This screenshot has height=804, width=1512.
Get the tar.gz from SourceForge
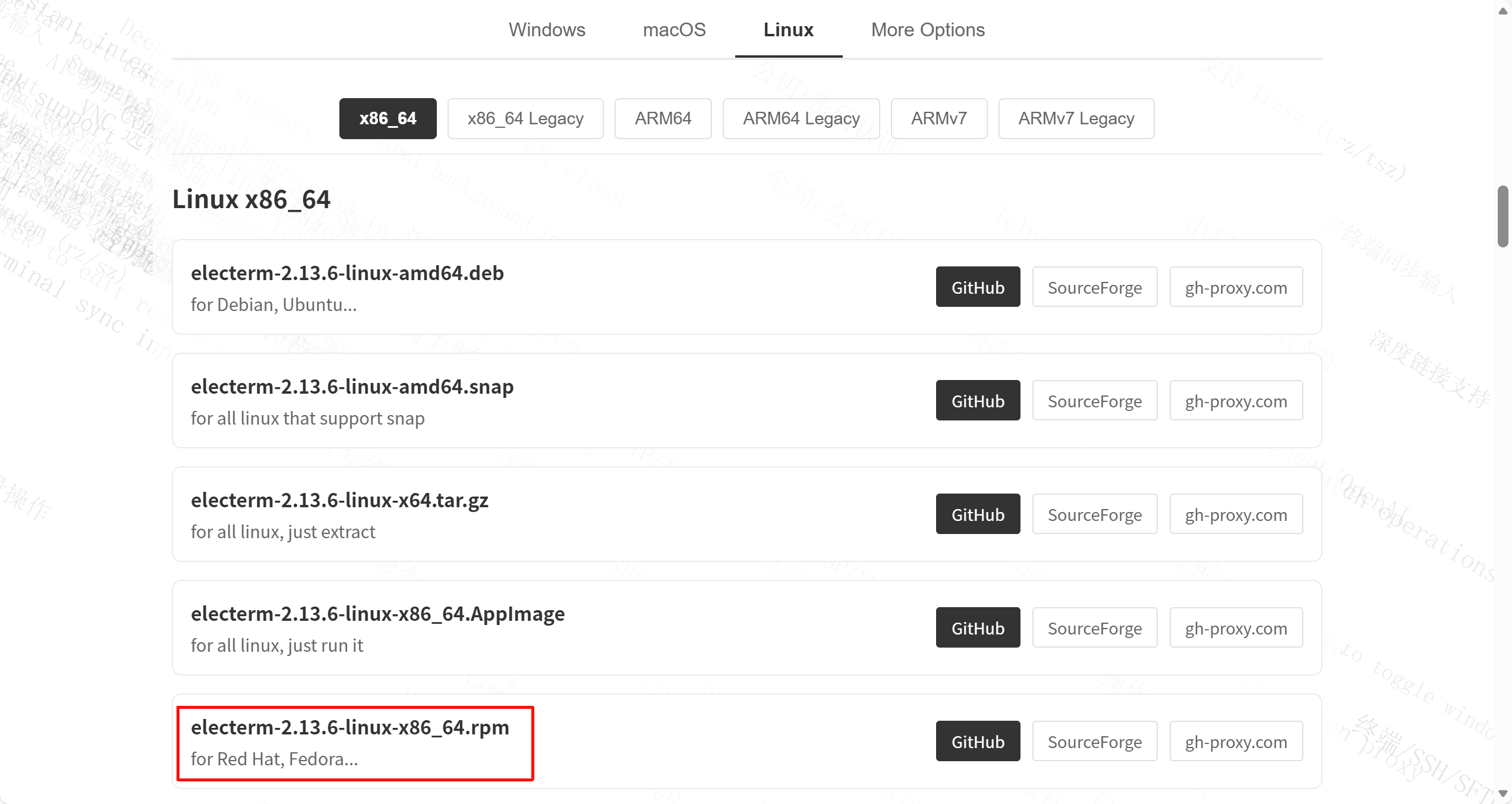pos(1094,514)
